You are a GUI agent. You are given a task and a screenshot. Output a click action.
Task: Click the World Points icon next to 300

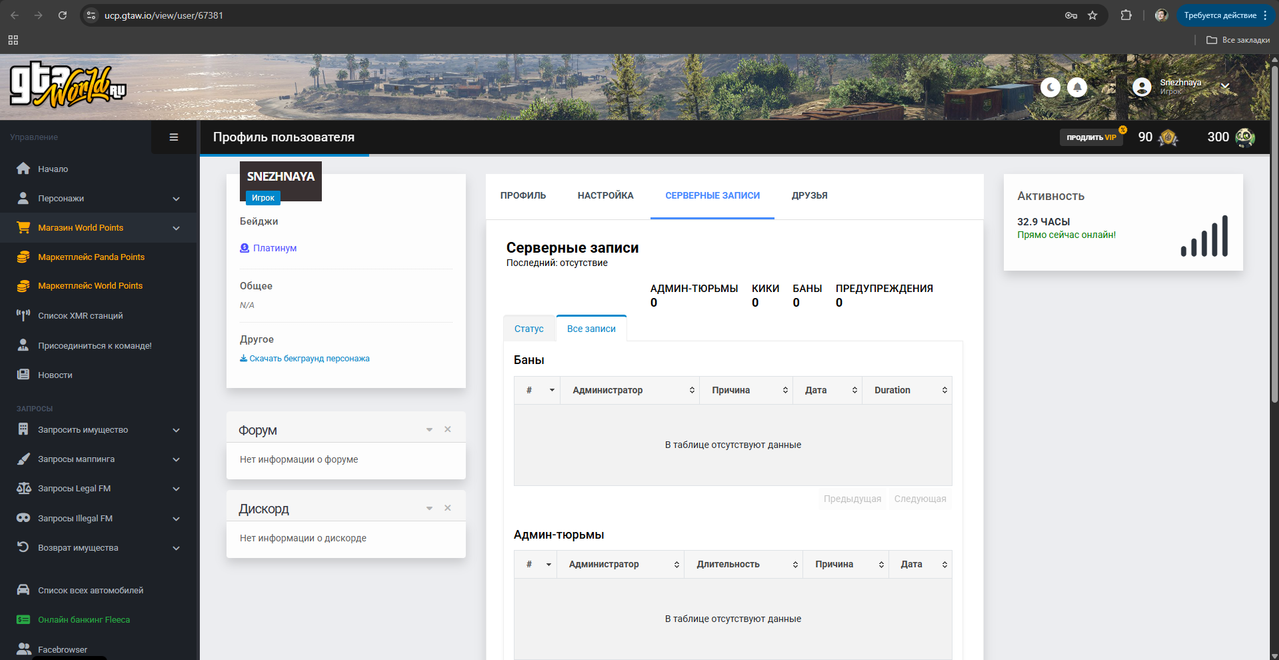click(x=1244, y=137)
